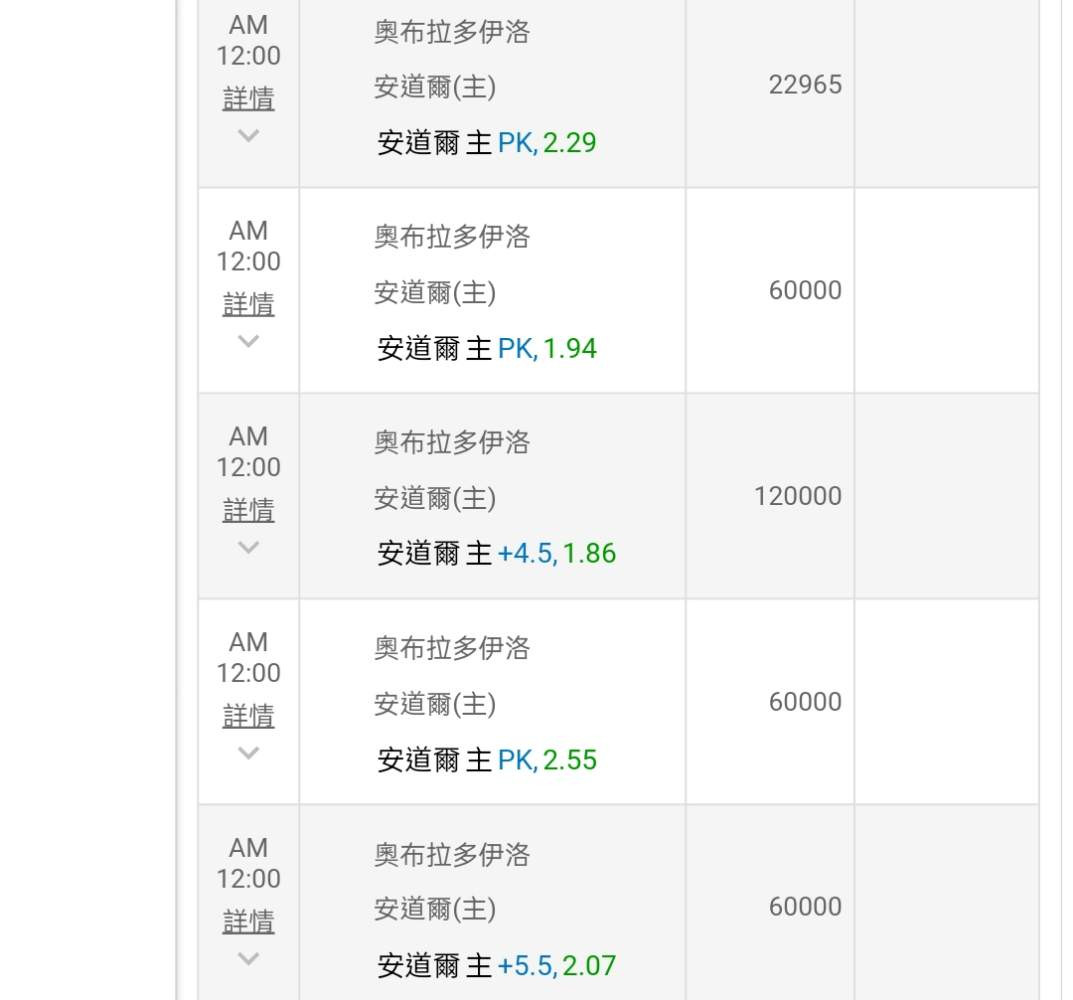Open 詳情 link for PK 2.29 bet
The height and width of the screenshot is (1000, 1073).
click(x=248, y=99)
